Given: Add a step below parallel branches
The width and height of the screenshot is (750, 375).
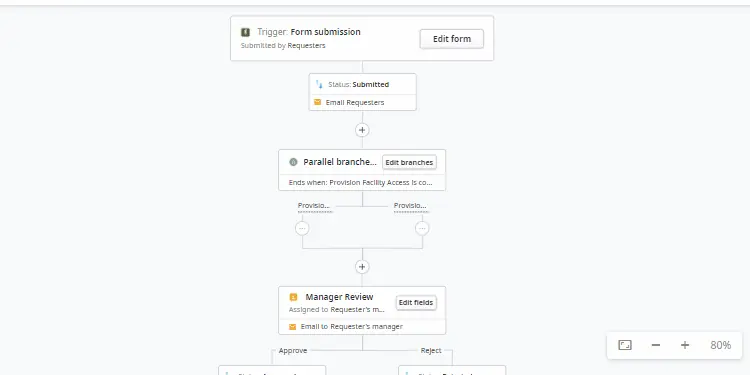Looking at the screenshot, I should pyautogui.click(x=362, y=267).
